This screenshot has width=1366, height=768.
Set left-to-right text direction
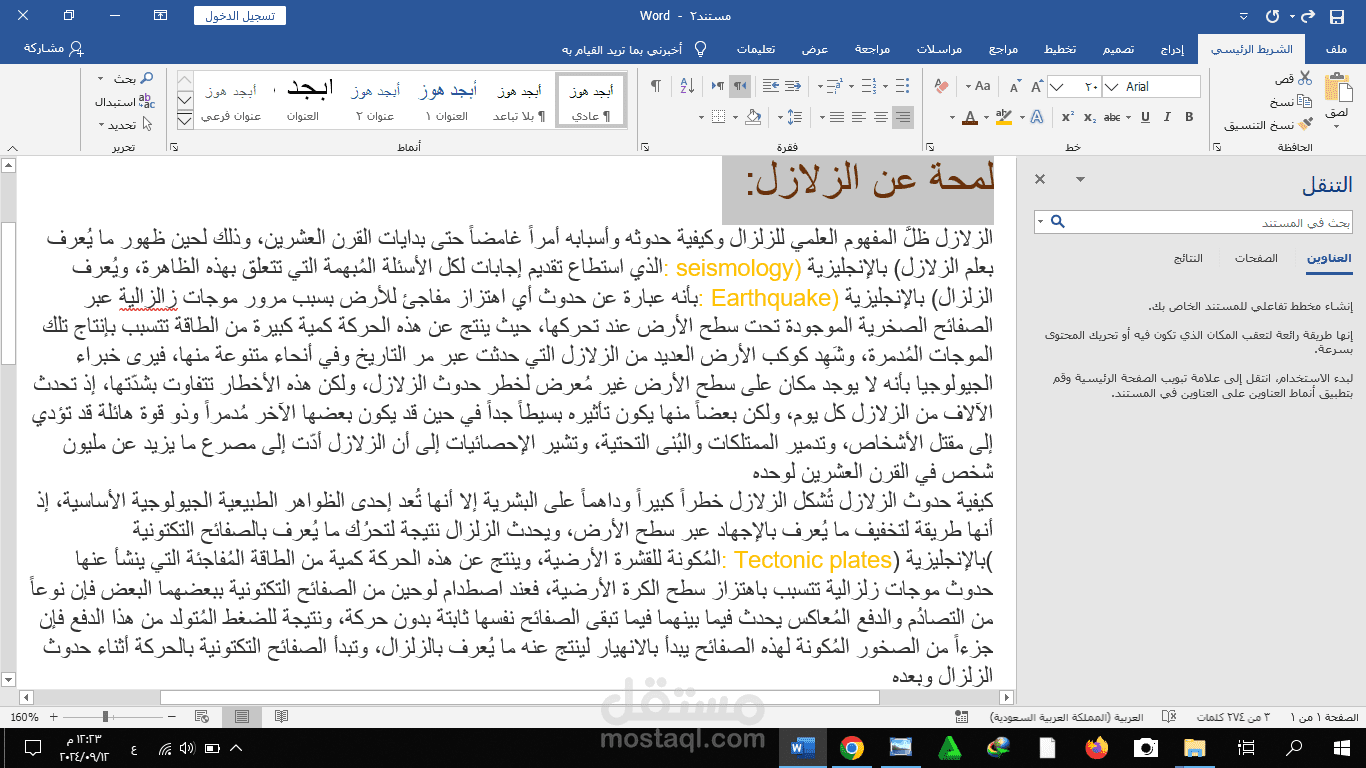(x=718, y=86)
